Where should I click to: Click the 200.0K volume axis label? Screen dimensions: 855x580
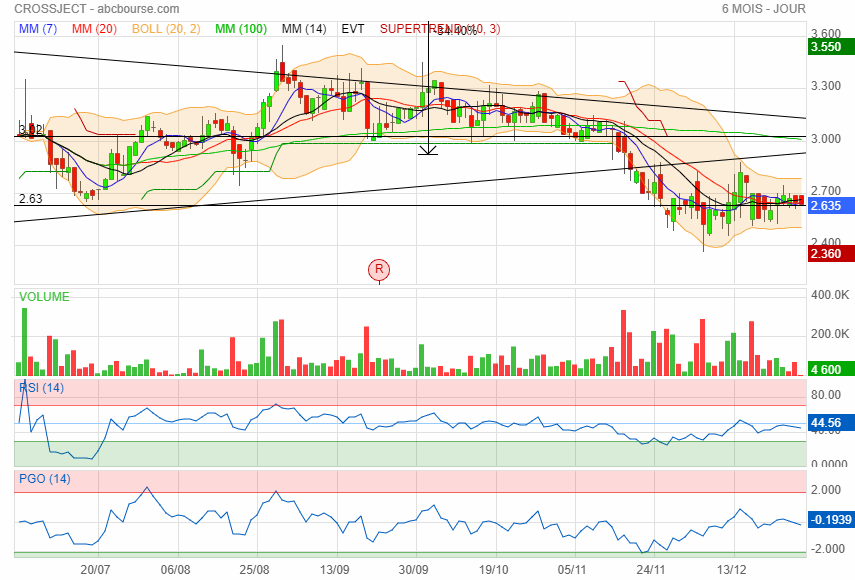(830, 334)
